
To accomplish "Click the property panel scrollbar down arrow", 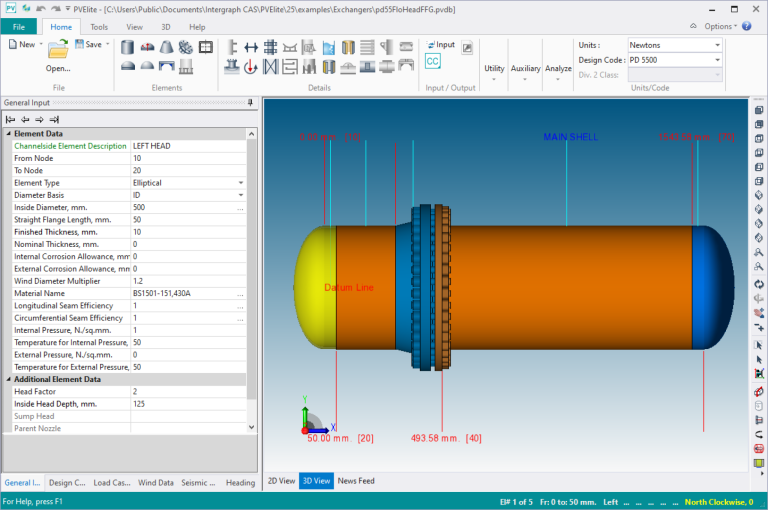I will coord(251,427).
